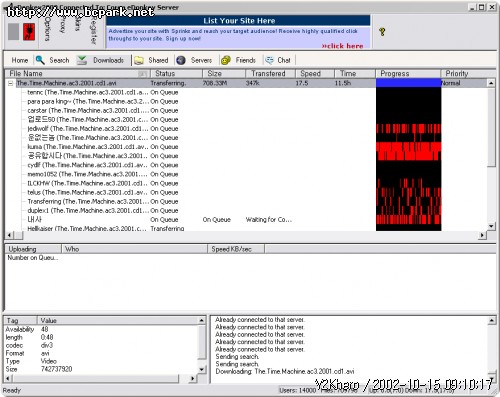
Task: Click the red plug connection icon
Action: coord(29,32)
